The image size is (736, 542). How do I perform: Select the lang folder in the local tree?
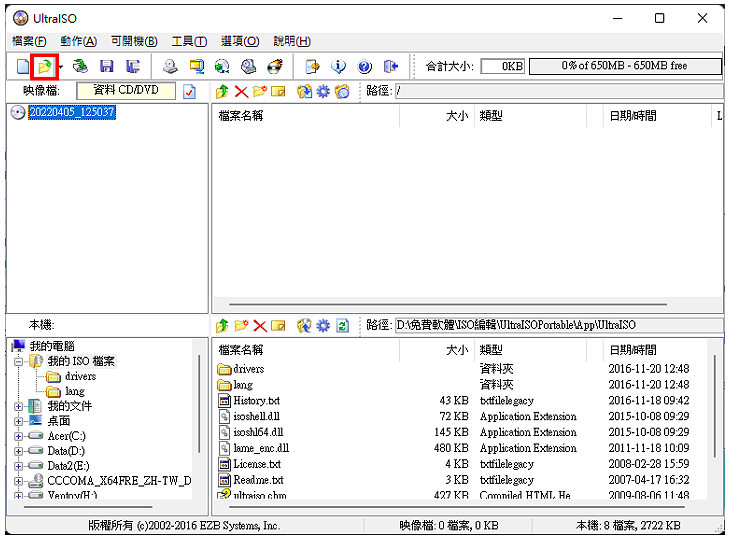click(75, 391)
